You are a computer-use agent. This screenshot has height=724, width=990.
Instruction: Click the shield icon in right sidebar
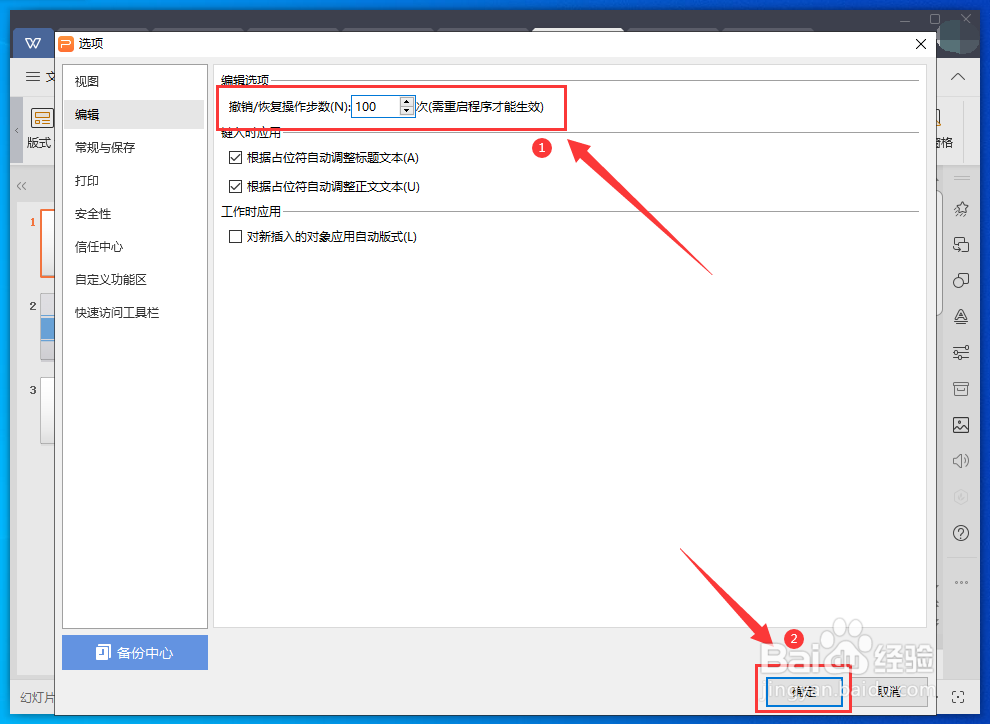[961, 497]
